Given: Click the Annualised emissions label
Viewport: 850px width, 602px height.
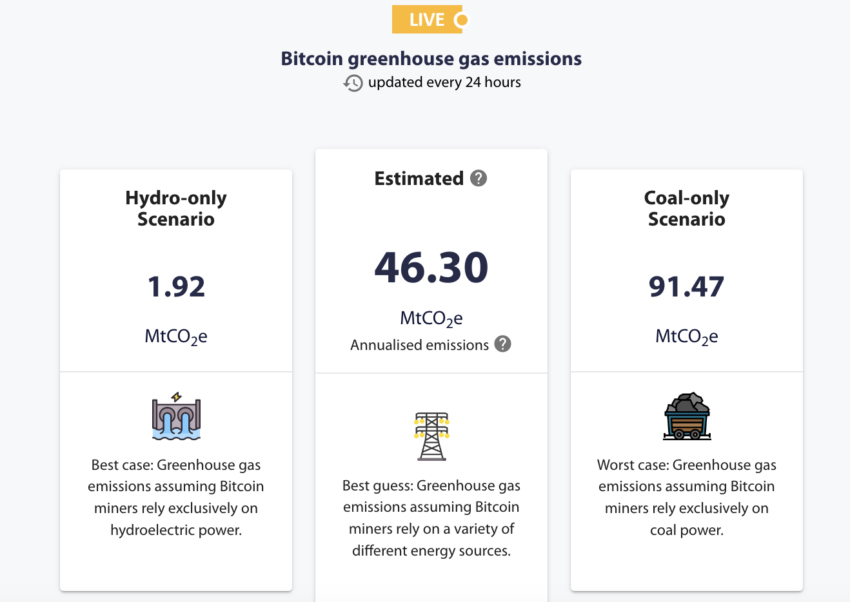Looking at the screenshot, I should [x=419, y=345].
